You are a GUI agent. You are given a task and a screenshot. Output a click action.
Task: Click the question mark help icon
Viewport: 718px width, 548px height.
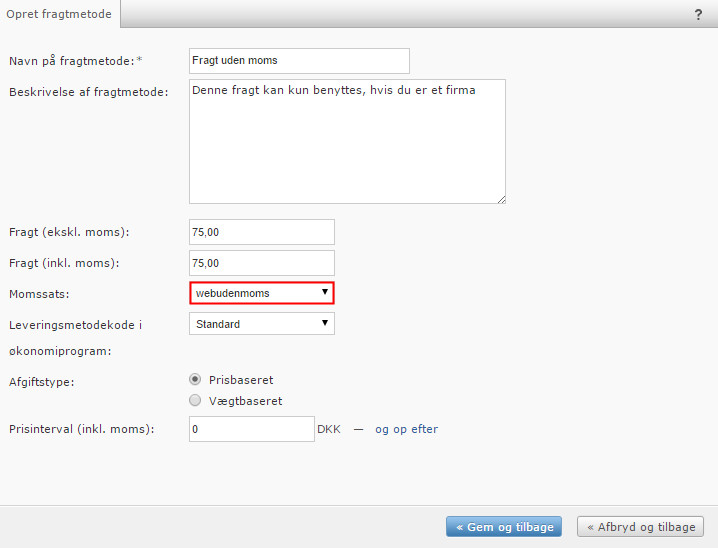(697, 15)
